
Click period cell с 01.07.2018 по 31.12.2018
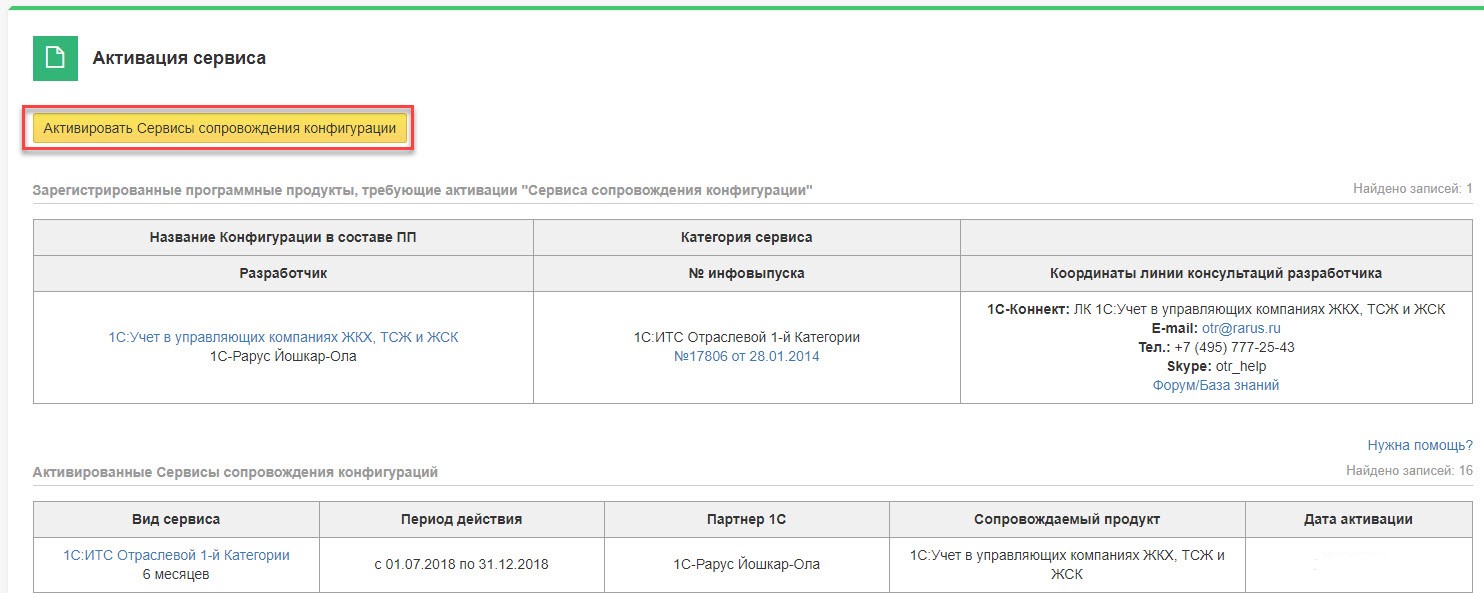coord(461,564)
